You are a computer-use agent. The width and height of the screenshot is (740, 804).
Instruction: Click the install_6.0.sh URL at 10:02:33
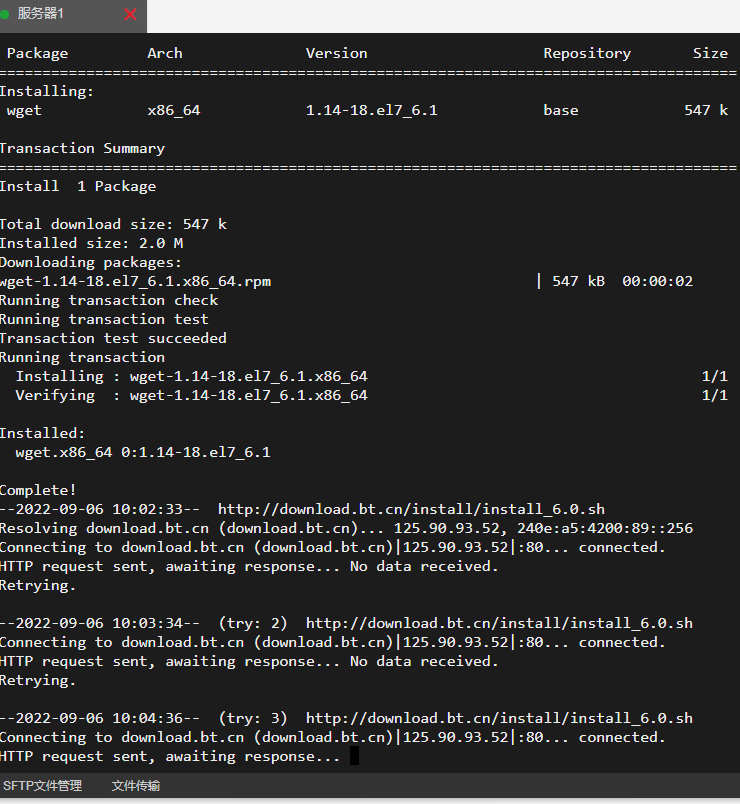411,509
